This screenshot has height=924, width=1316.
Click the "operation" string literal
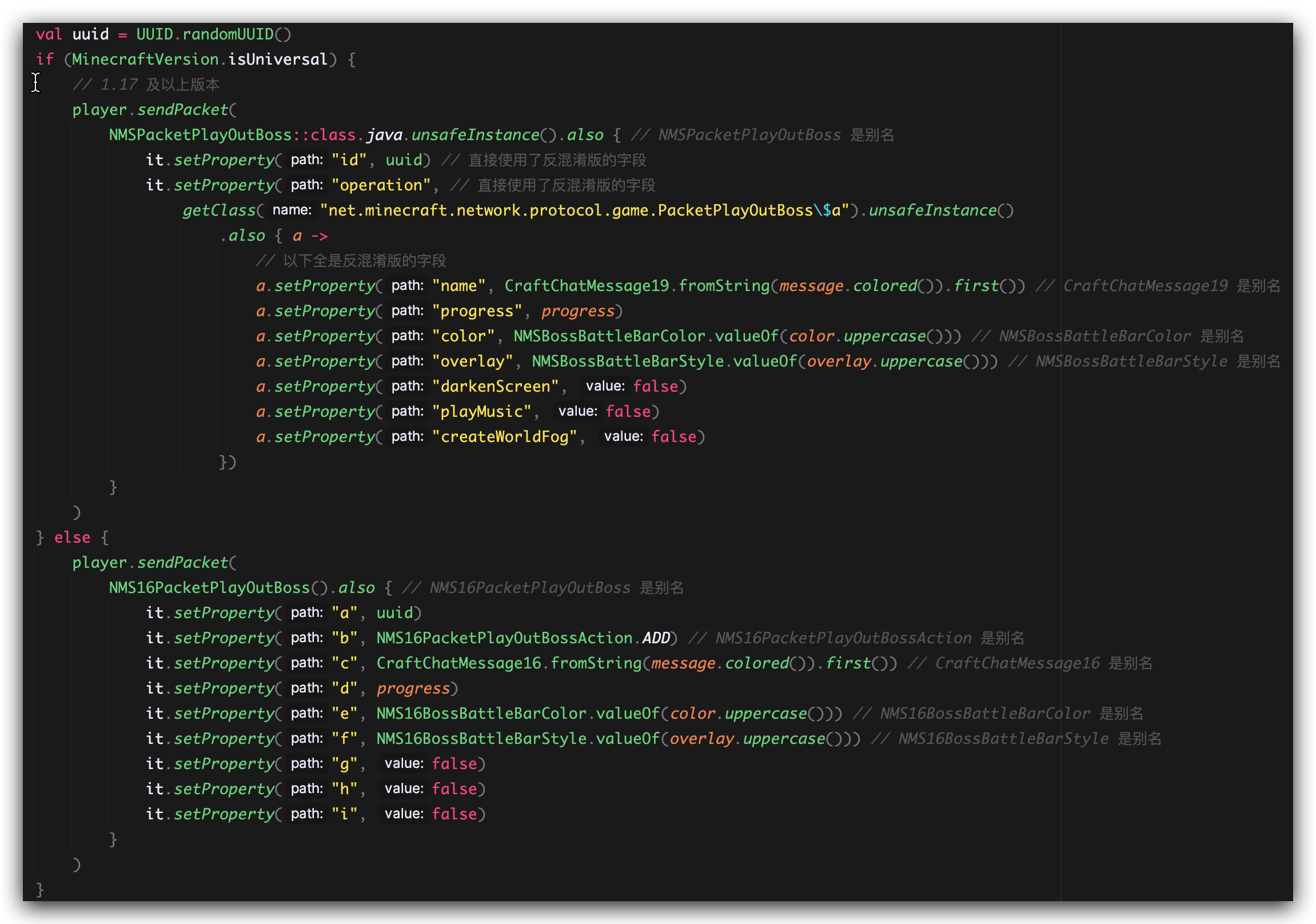point(381,185)
